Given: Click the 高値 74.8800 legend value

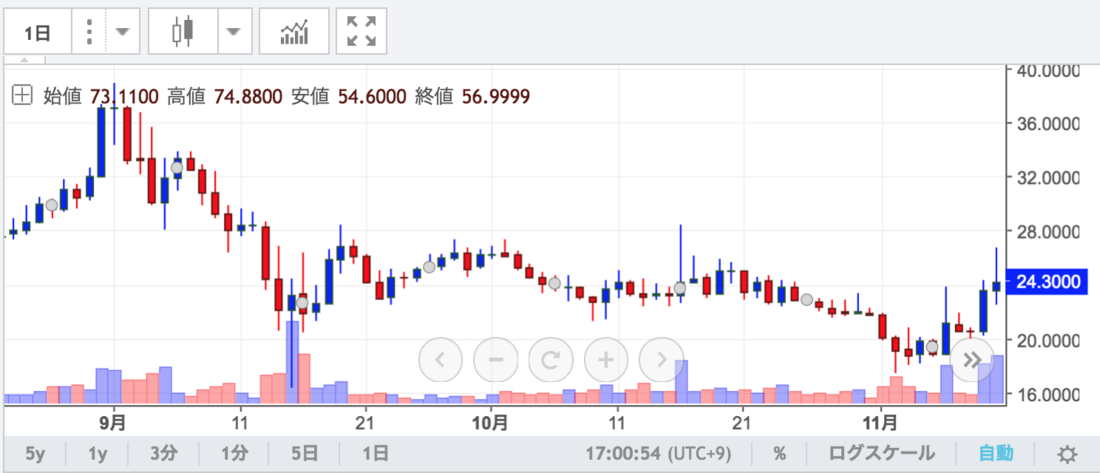Looking at the screenshot, I should click(224, 96).
